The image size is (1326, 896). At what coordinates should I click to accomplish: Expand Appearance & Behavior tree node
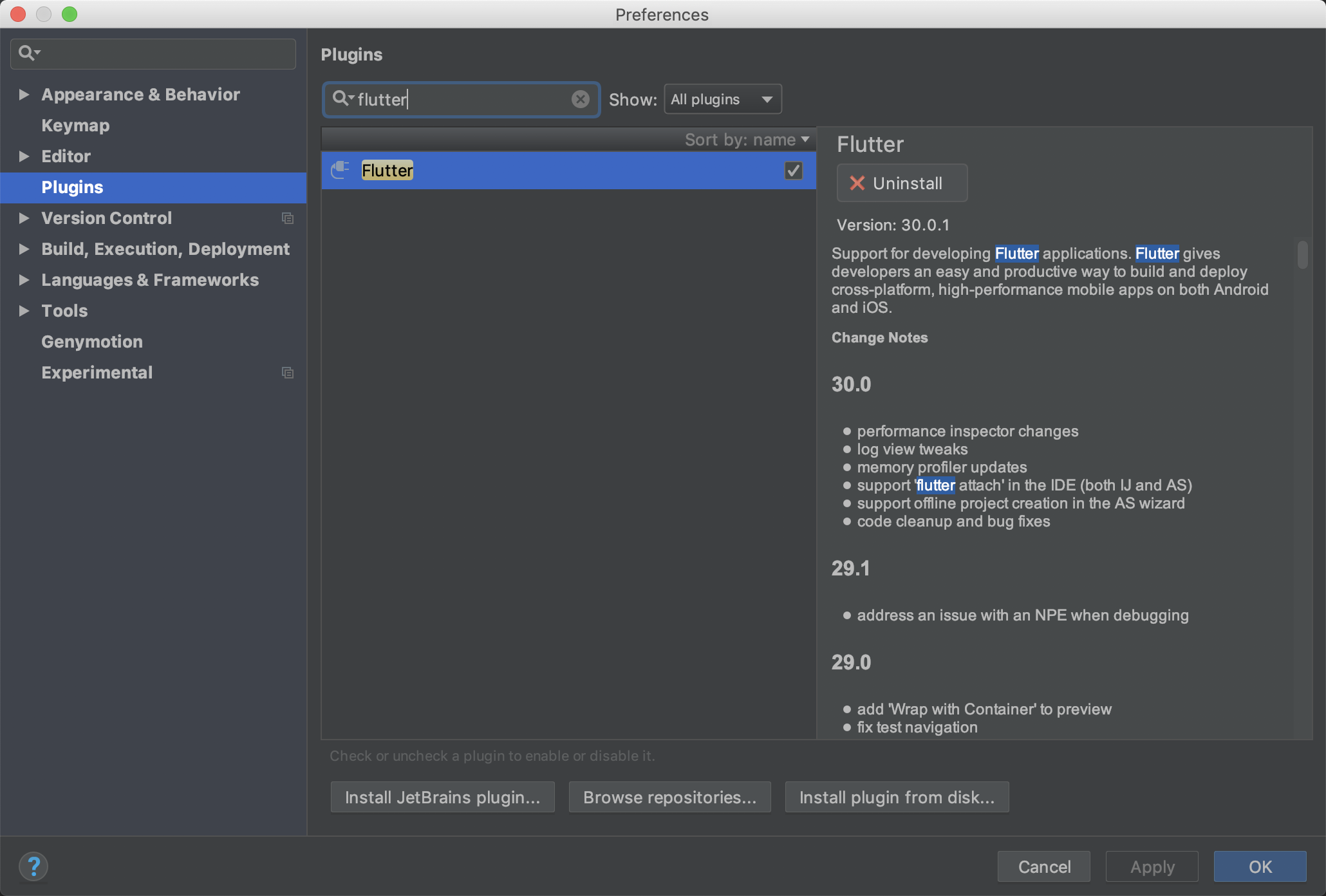click(x=24, y=95)
